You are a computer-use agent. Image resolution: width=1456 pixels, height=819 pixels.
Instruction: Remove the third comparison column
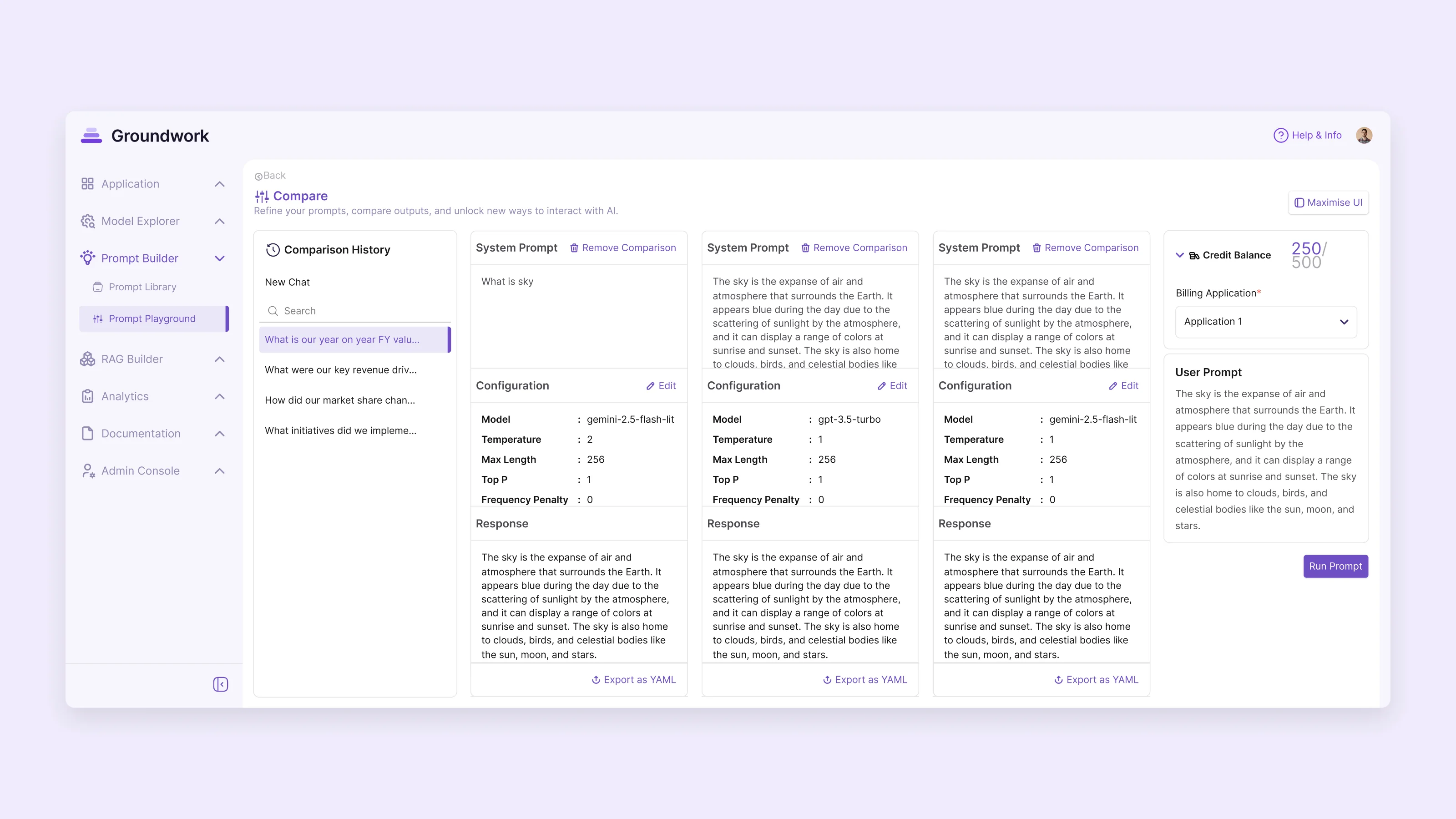[x=1085, y=248]
